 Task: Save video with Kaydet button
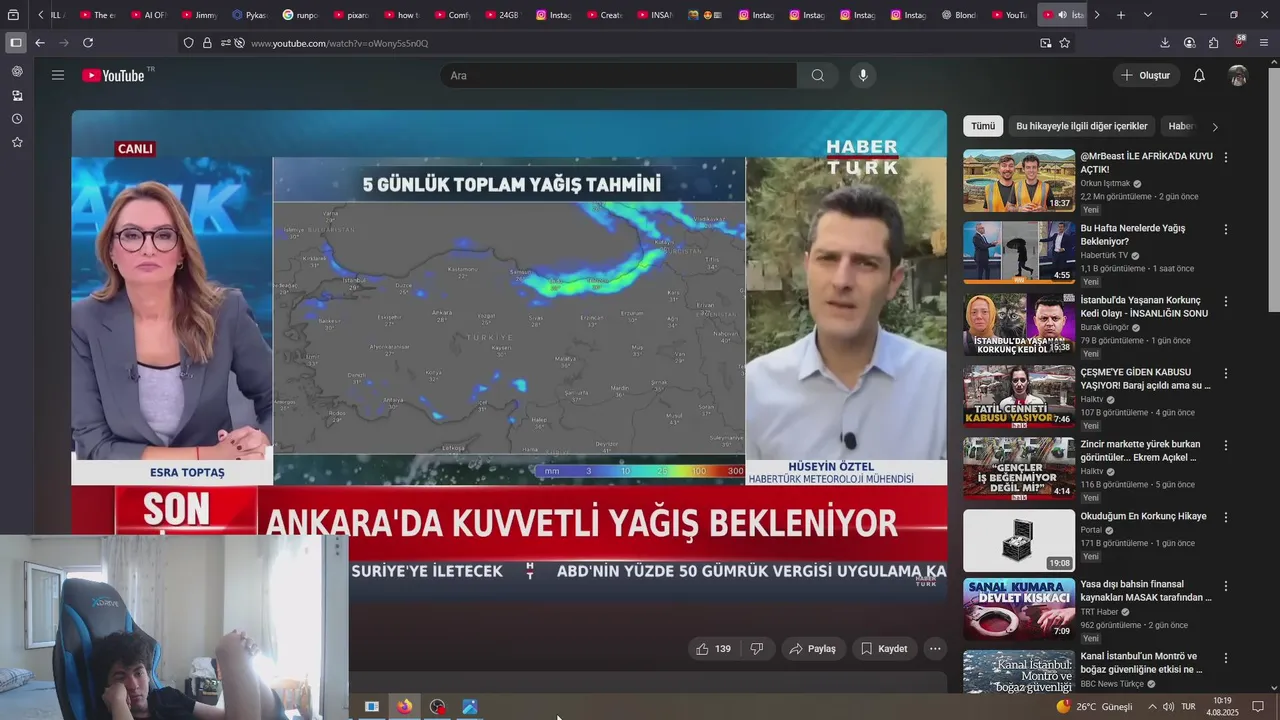click(x=884, y=649)
